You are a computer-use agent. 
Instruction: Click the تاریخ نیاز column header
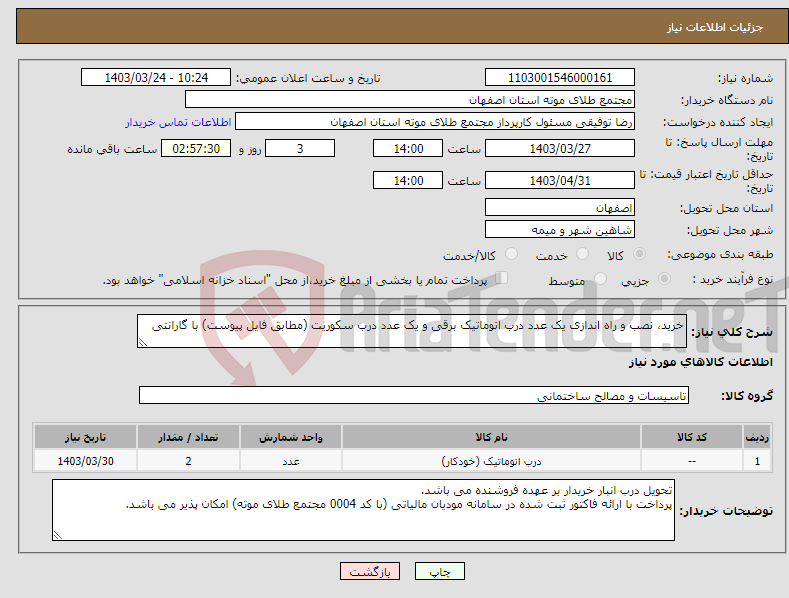tap(85, 437)
